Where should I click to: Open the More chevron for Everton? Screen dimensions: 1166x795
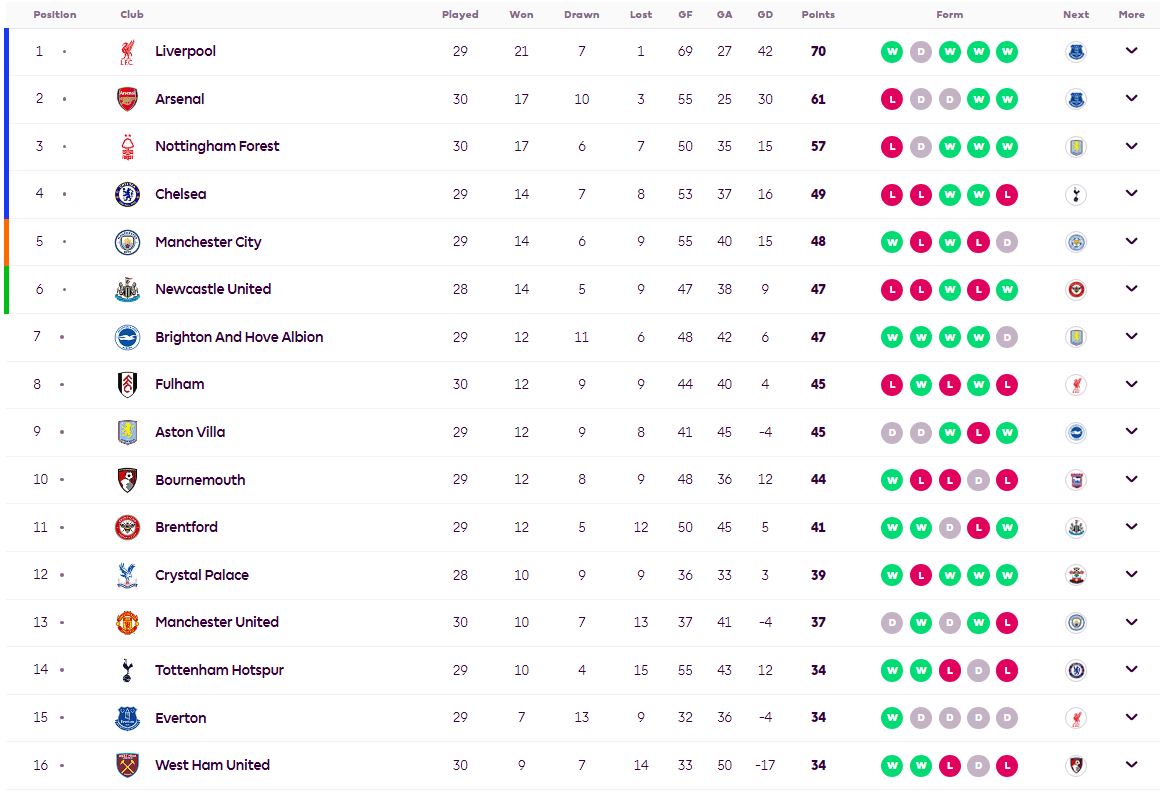click(x=1131, y=717)
